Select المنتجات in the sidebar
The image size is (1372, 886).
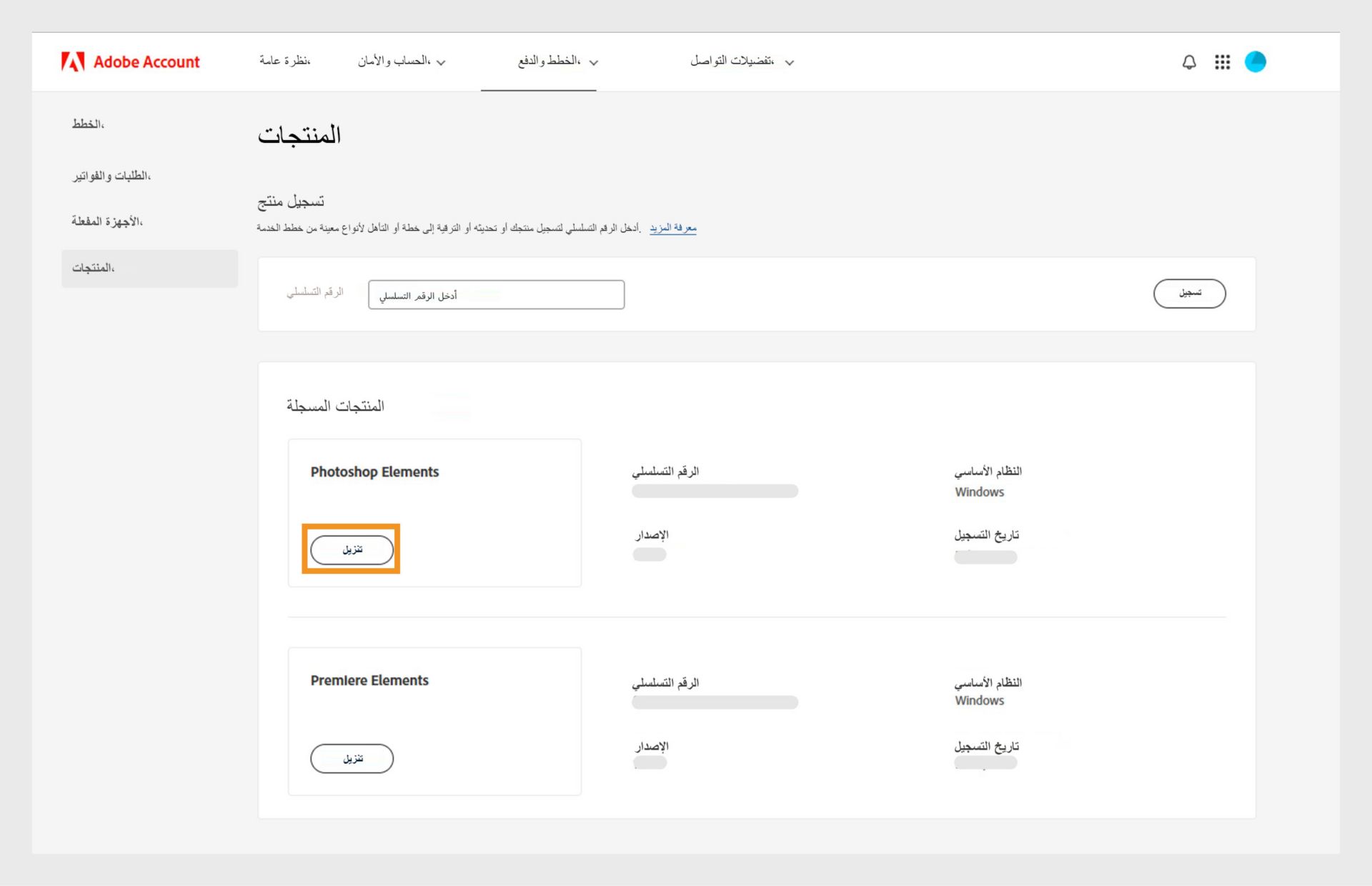coord(93,268)
